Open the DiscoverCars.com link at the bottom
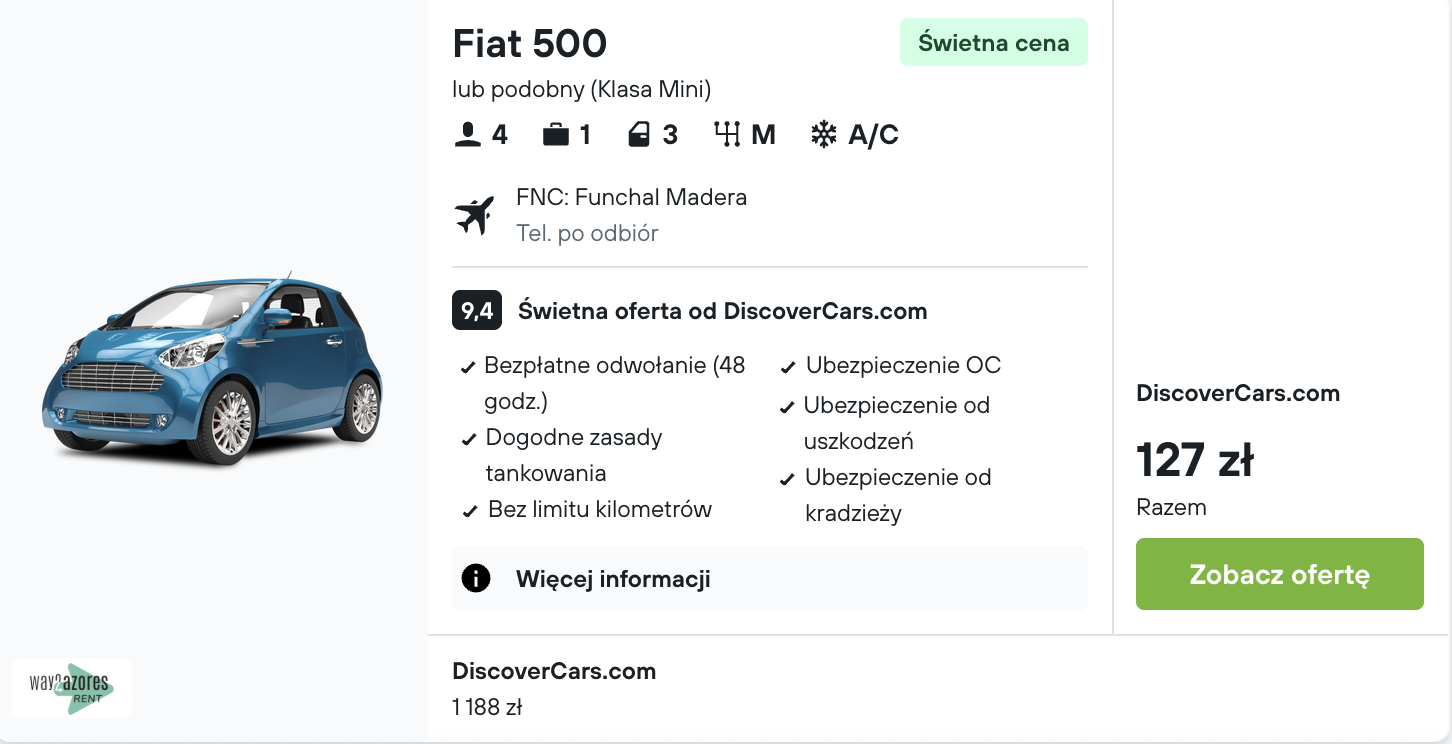 pyautogui.click(x=554, y=671)
